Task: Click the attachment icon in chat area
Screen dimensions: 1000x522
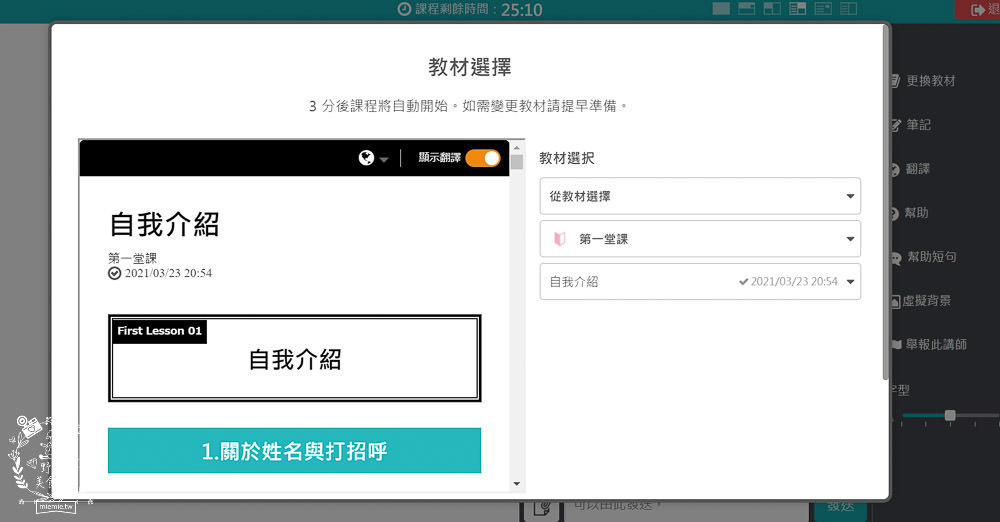Action: tap(542, 508)
